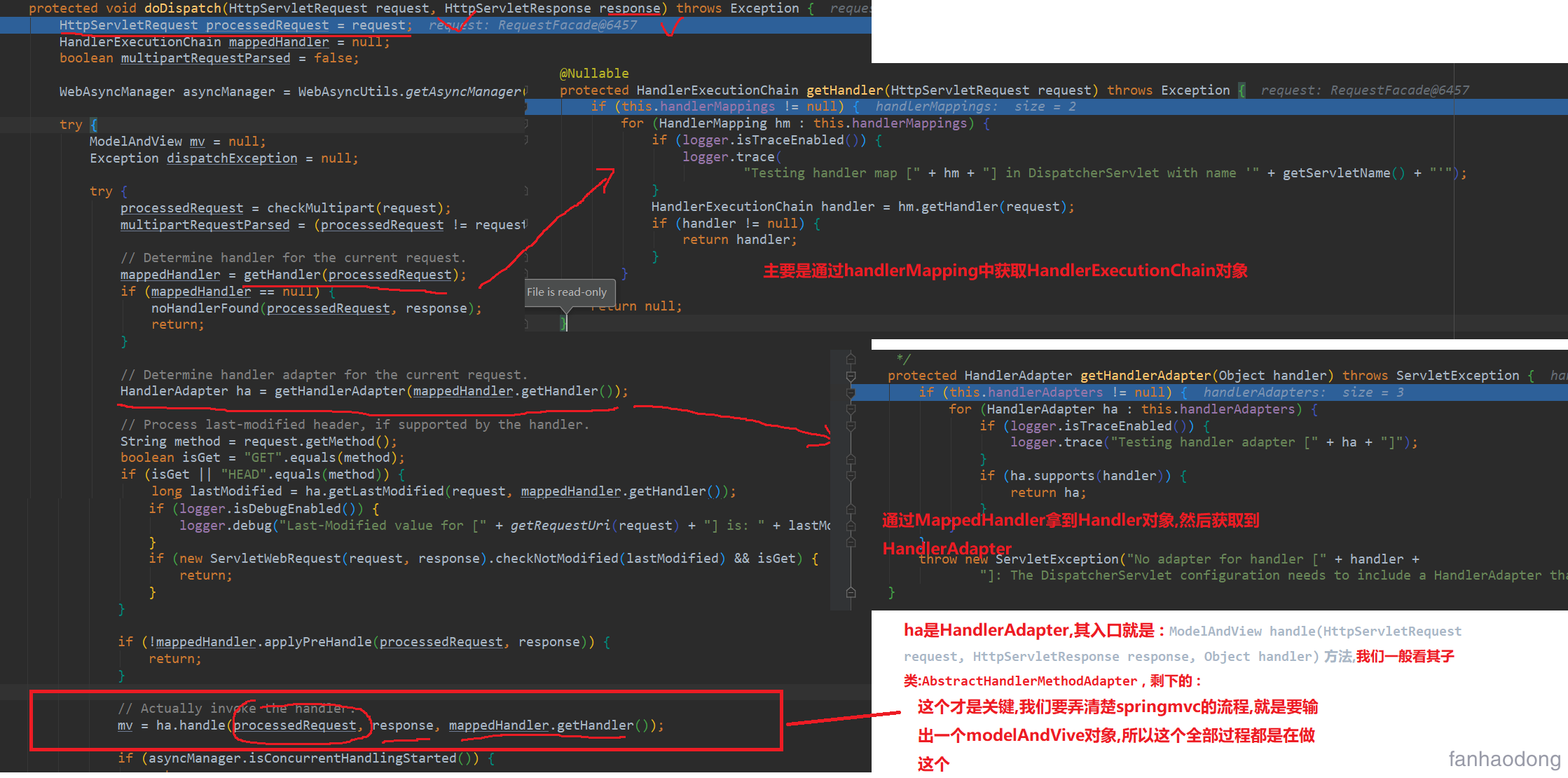Click the 'handlerAdapters: size = 3' inline hint

(1303, 393)
